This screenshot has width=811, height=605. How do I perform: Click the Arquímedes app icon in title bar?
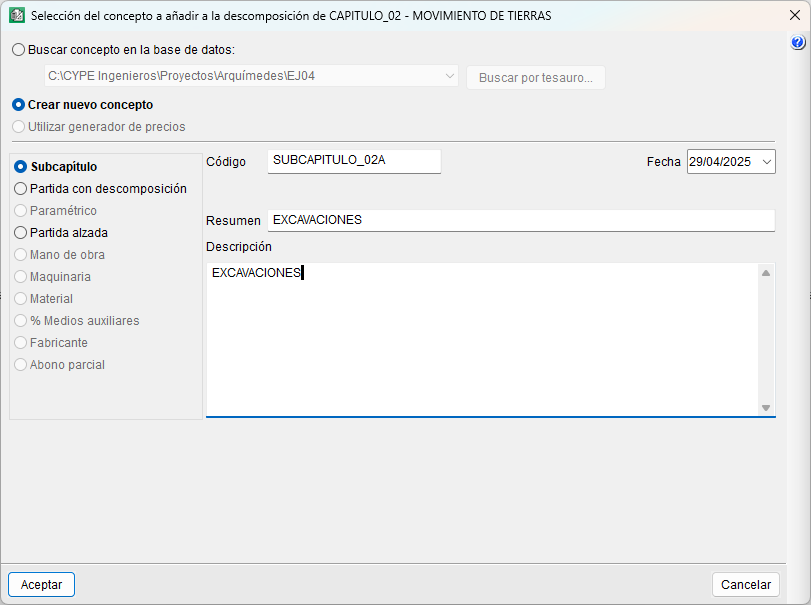(17, 15)
